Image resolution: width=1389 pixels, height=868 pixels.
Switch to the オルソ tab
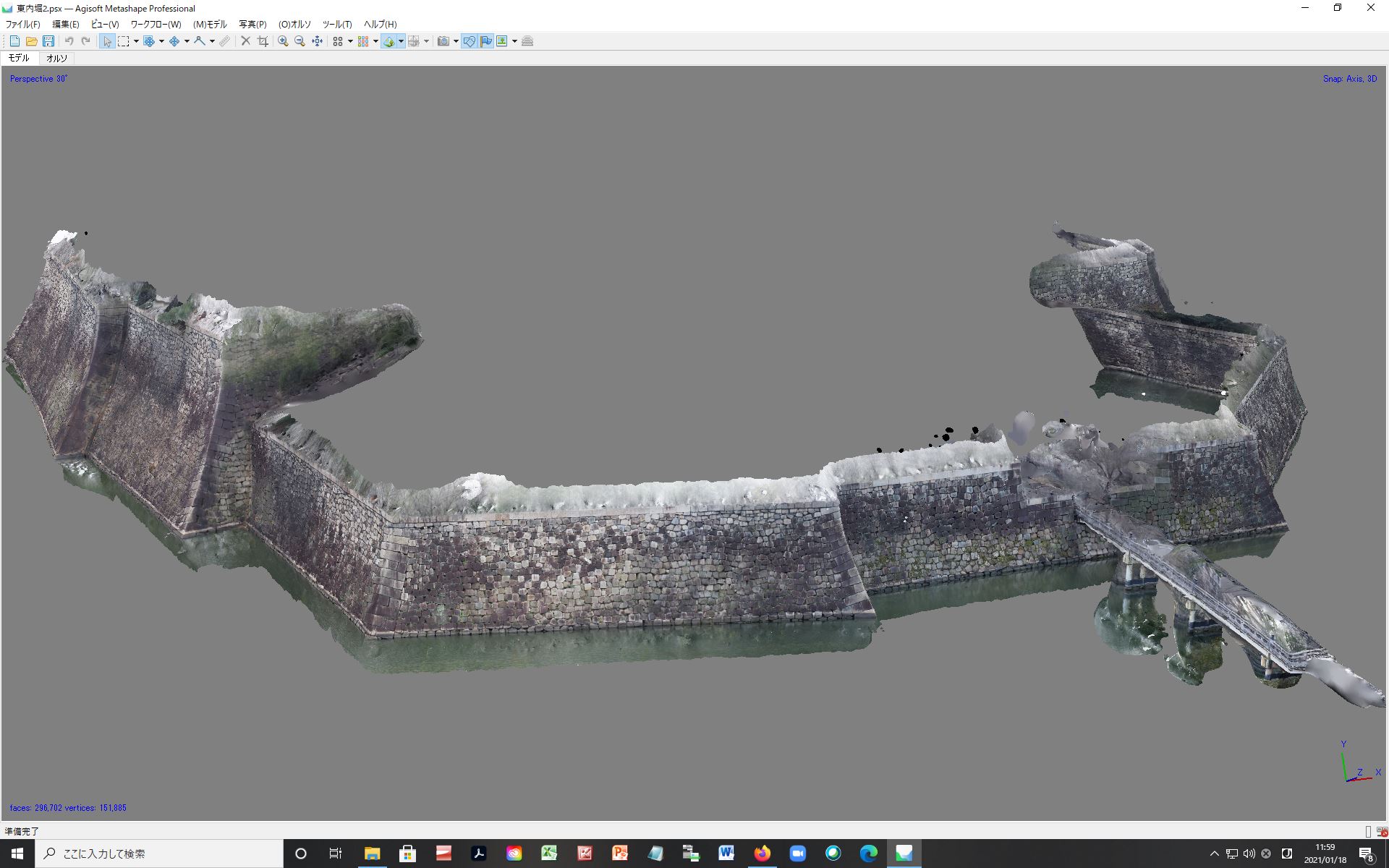(56, 58)
